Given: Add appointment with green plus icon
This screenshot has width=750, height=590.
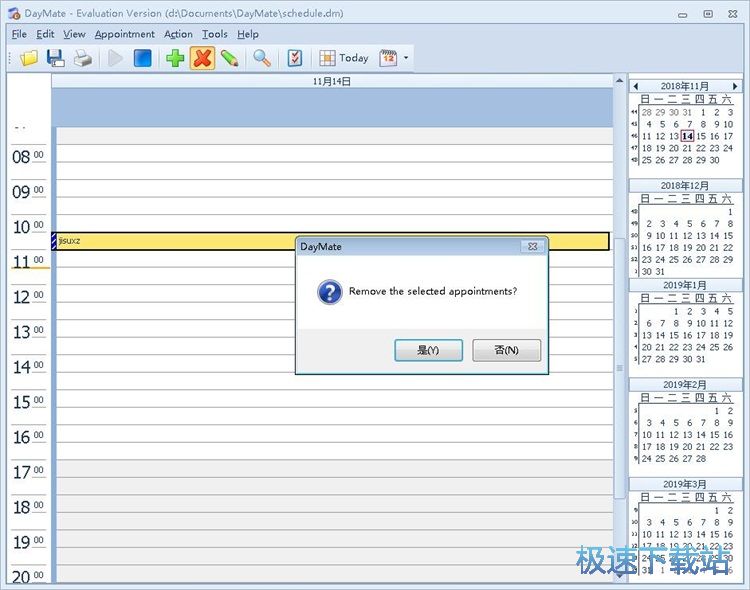Looking at the screenshot, I should pyautogui.click(x=175, y=58).
